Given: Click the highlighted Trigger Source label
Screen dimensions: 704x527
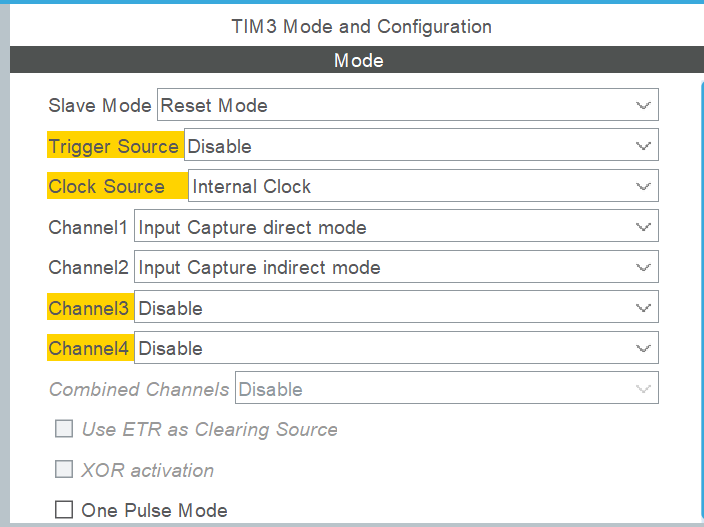Looking at the screenshot, I should coord(115,145).
